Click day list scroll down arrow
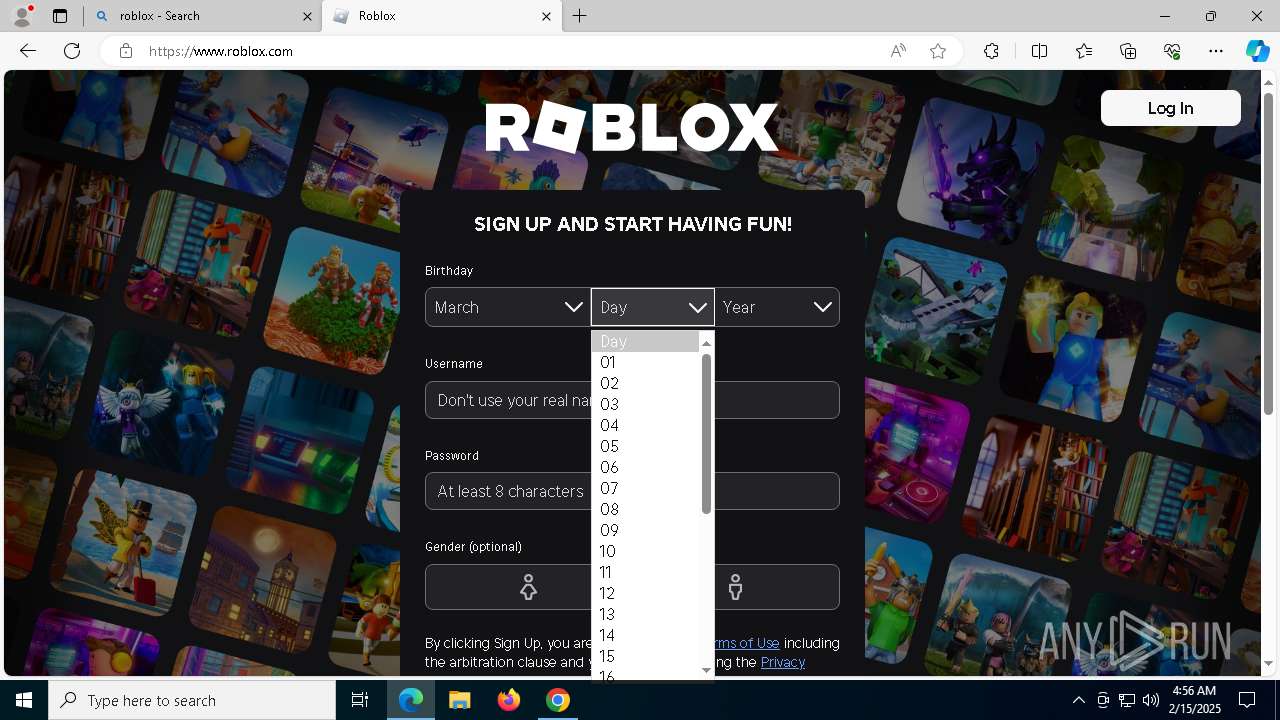This screenshot has height=720, width=1280. (706, 670)
